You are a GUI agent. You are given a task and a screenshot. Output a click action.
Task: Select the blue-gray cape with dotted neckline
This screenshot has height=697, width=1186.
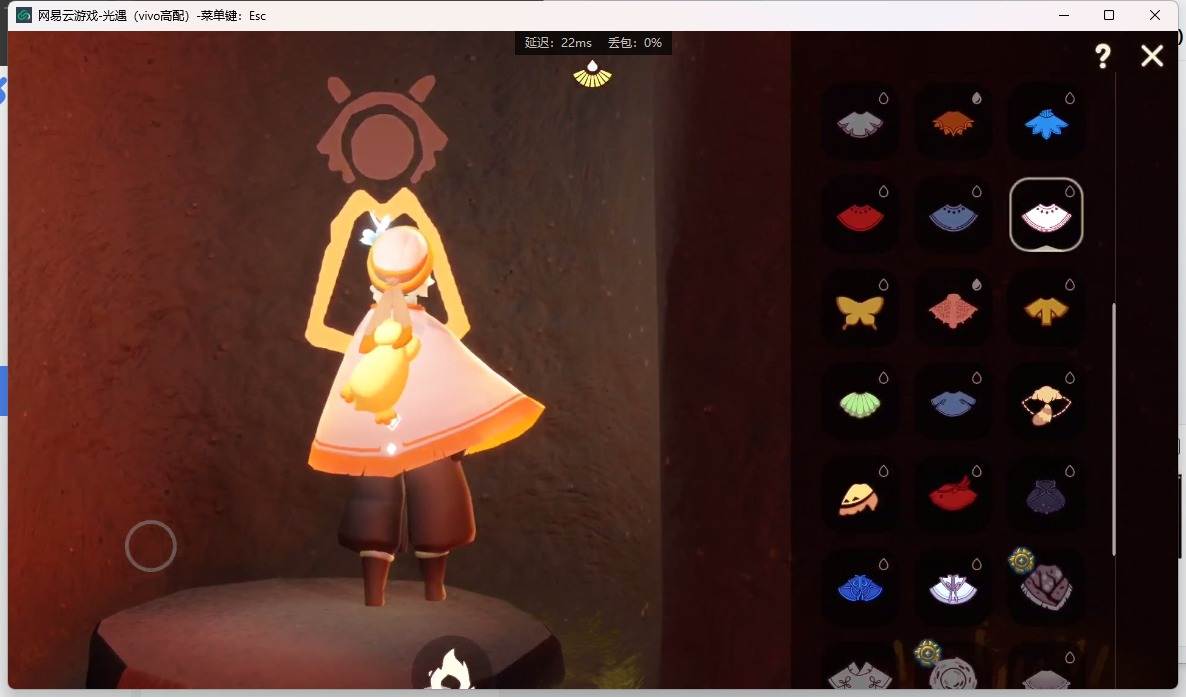(x=953, y=216)
